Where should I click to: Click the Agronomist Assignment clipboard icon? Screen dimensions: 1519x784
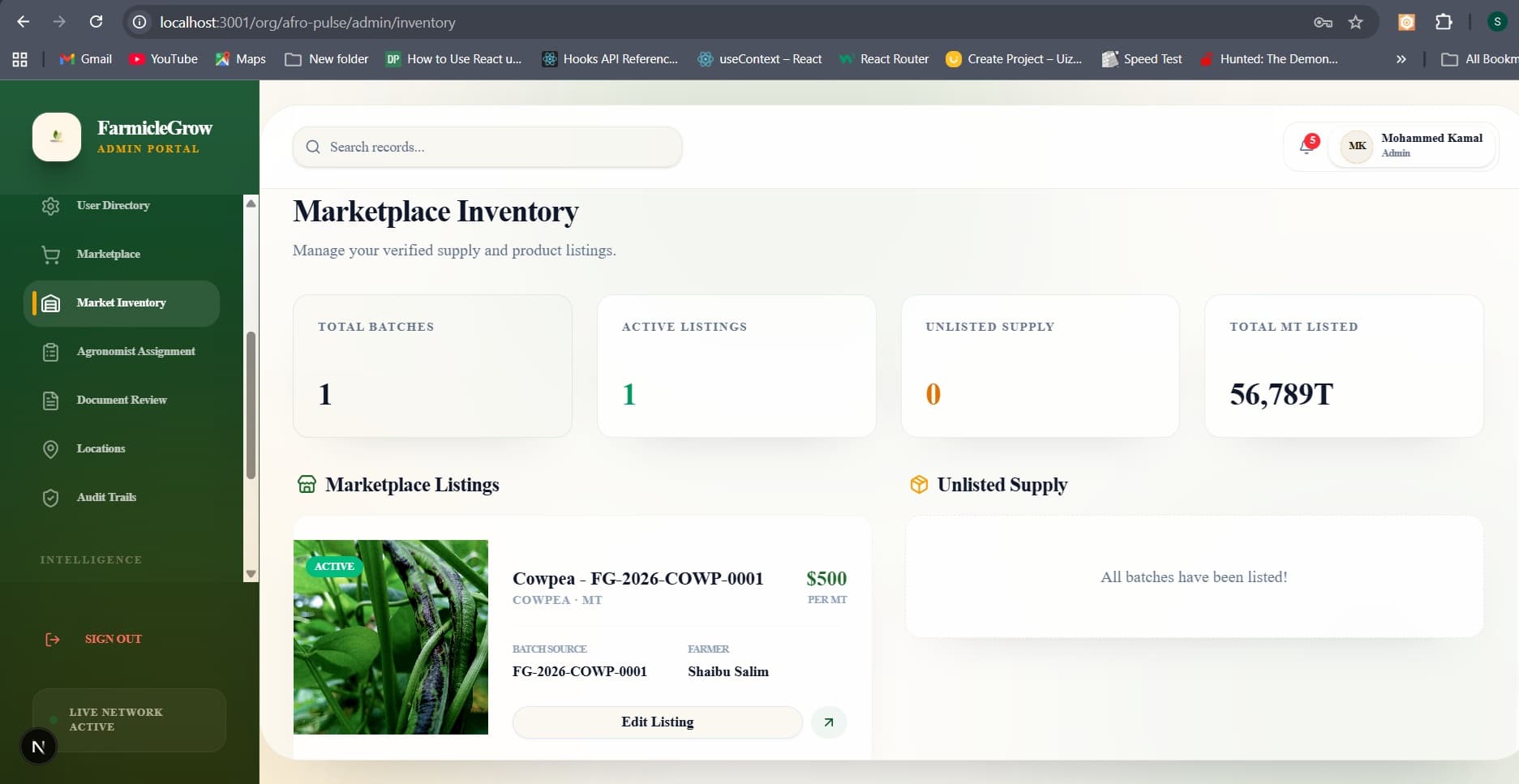(50, 352)
